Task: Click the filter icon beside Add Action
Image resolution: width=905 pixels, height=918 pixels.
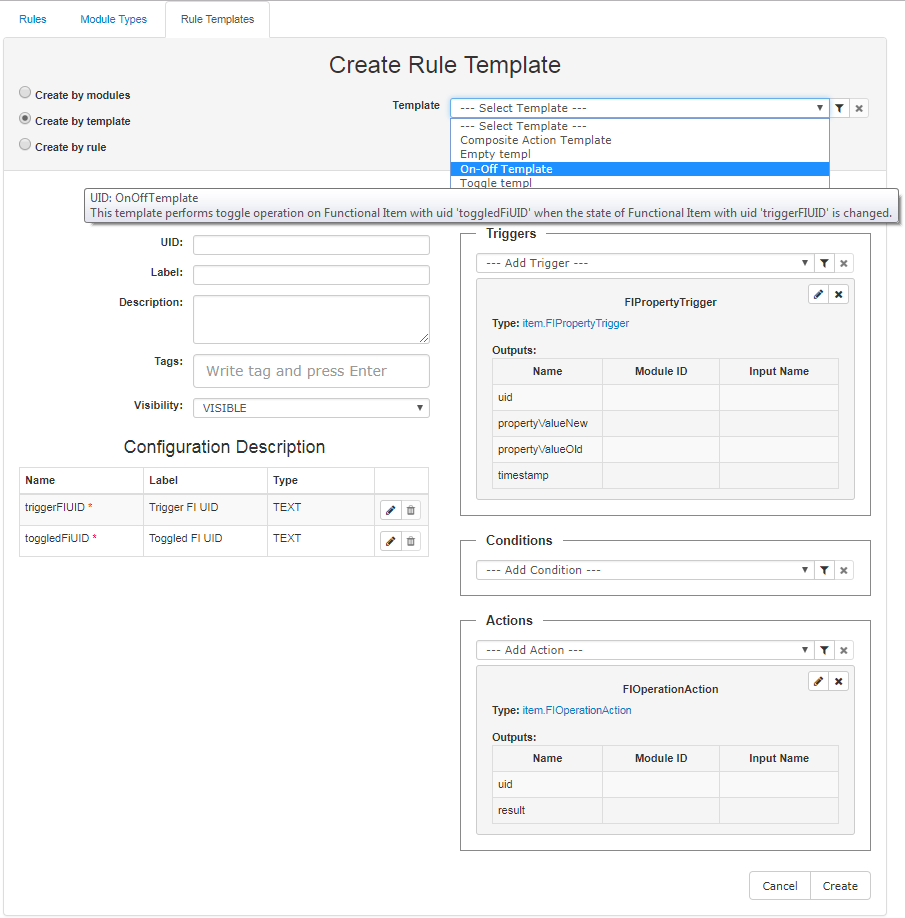Action: pyautogui.click(x=825, y=650)
